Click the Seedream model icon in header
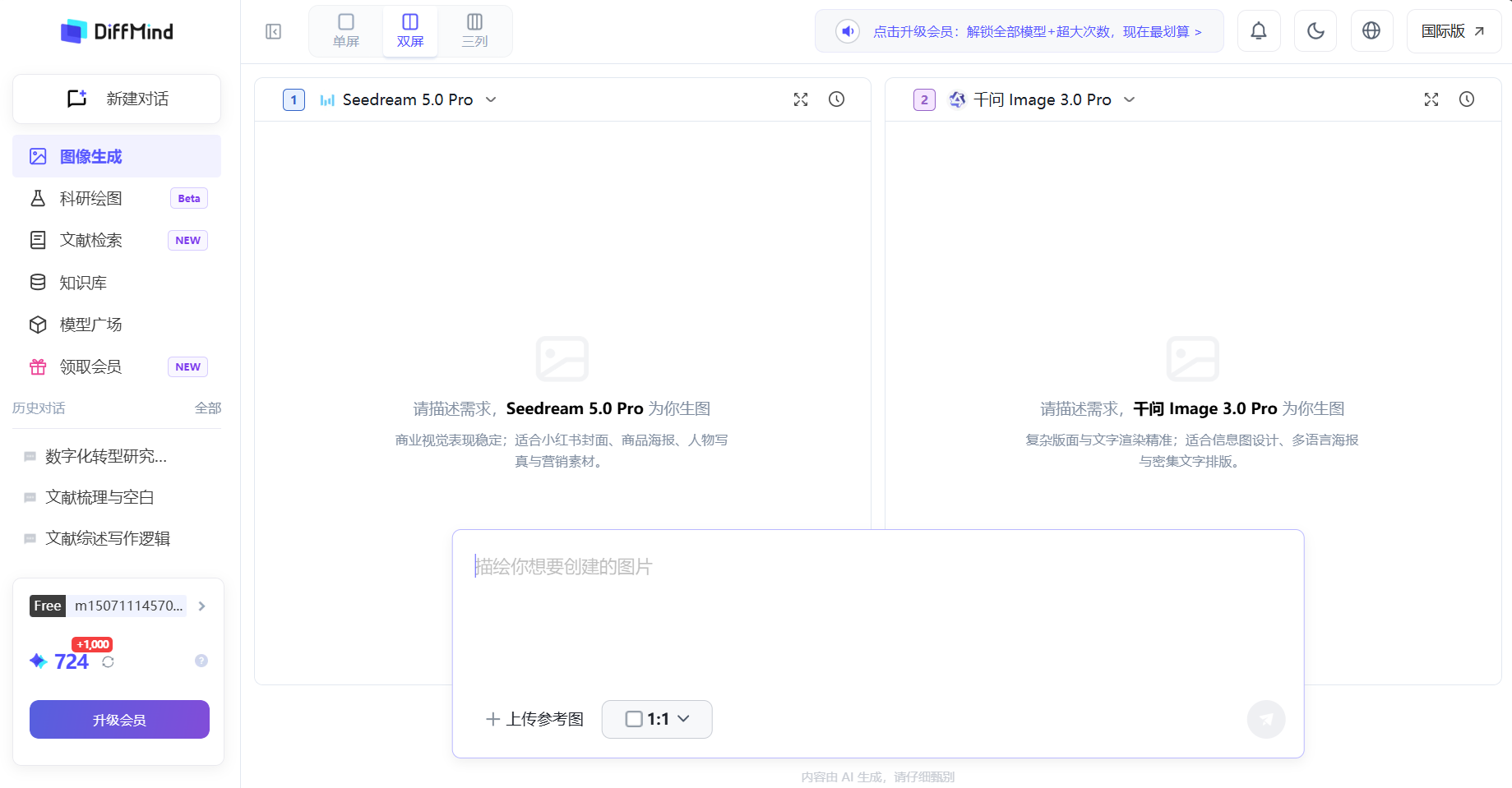The height and width of the screenshot is (788, 1512). pos(327,100)
